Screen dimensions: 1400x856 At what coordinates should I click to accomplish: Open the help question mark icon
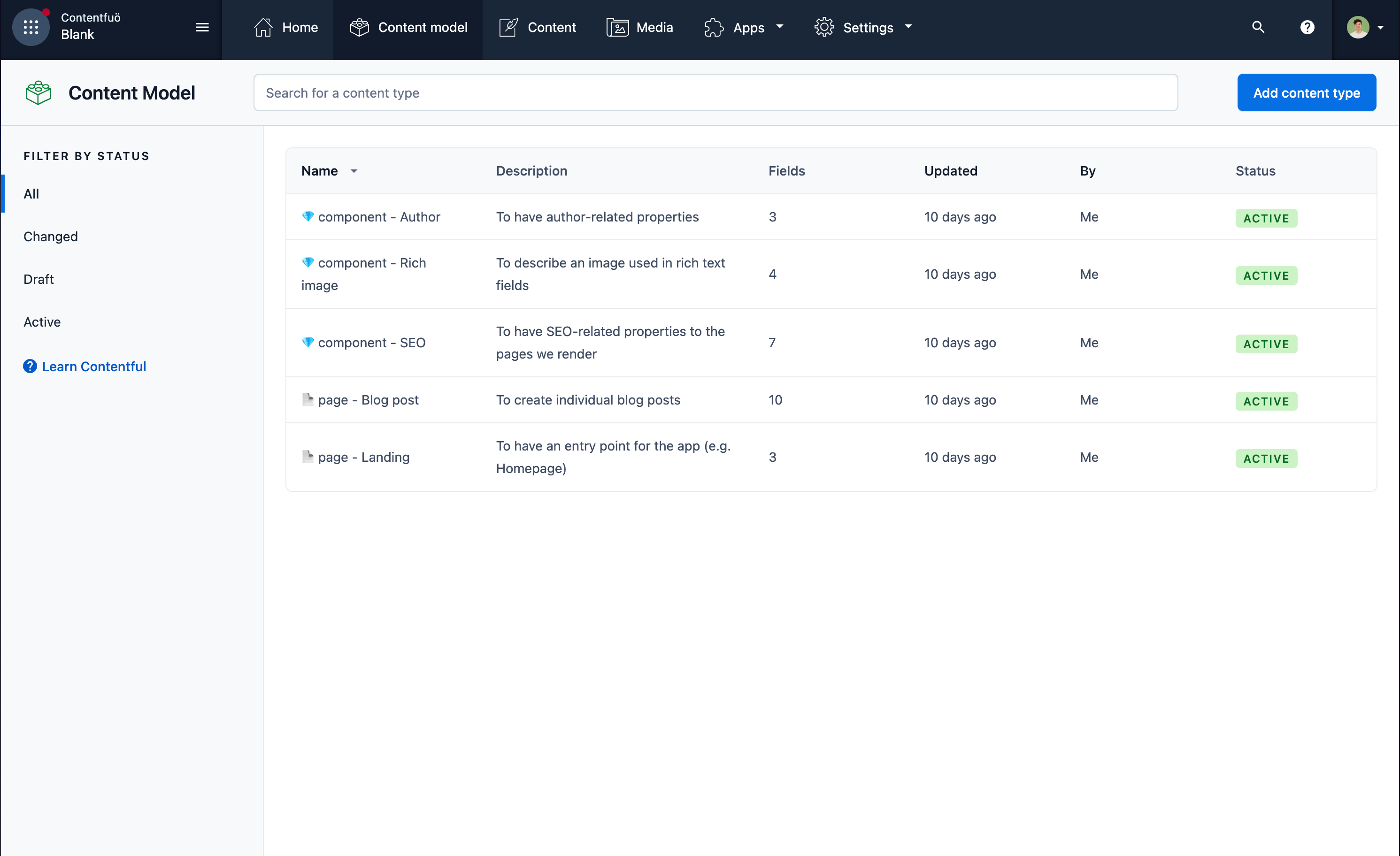[x=1308, y=27]
